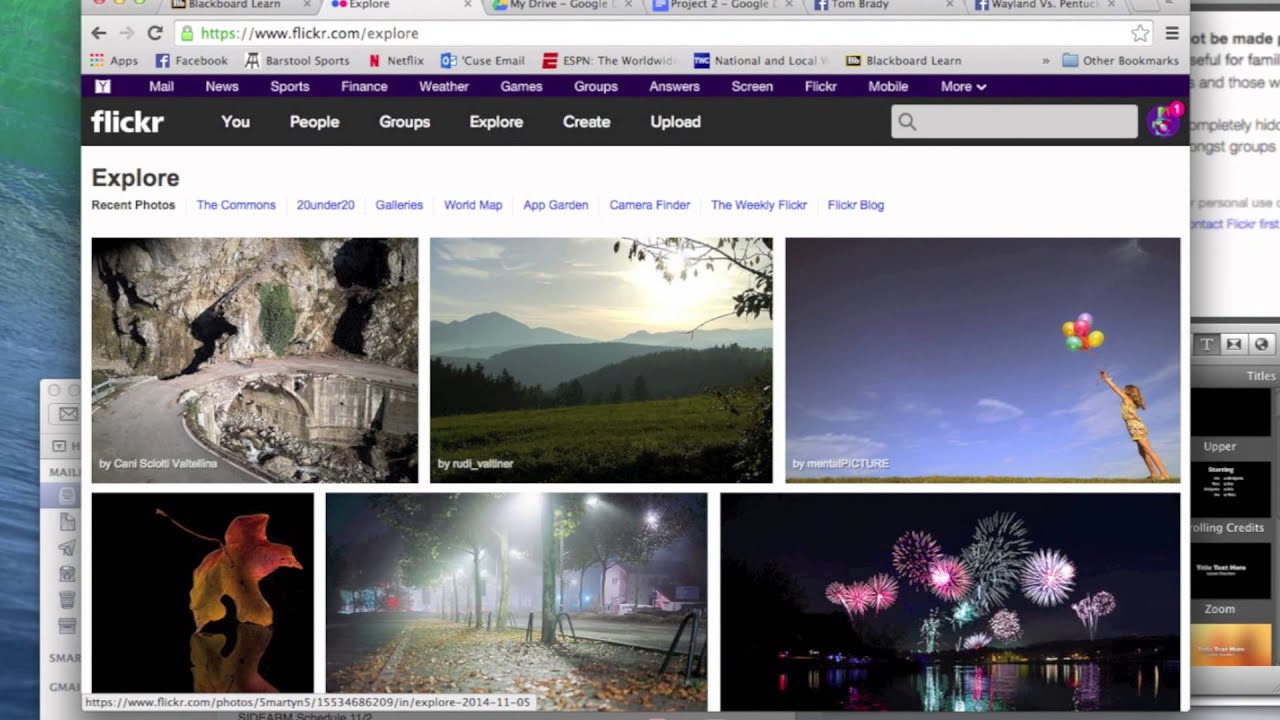This screenshot has height=720, width=1280.
Task: Open the You menu on Flickr
Action: pos(235,122)
